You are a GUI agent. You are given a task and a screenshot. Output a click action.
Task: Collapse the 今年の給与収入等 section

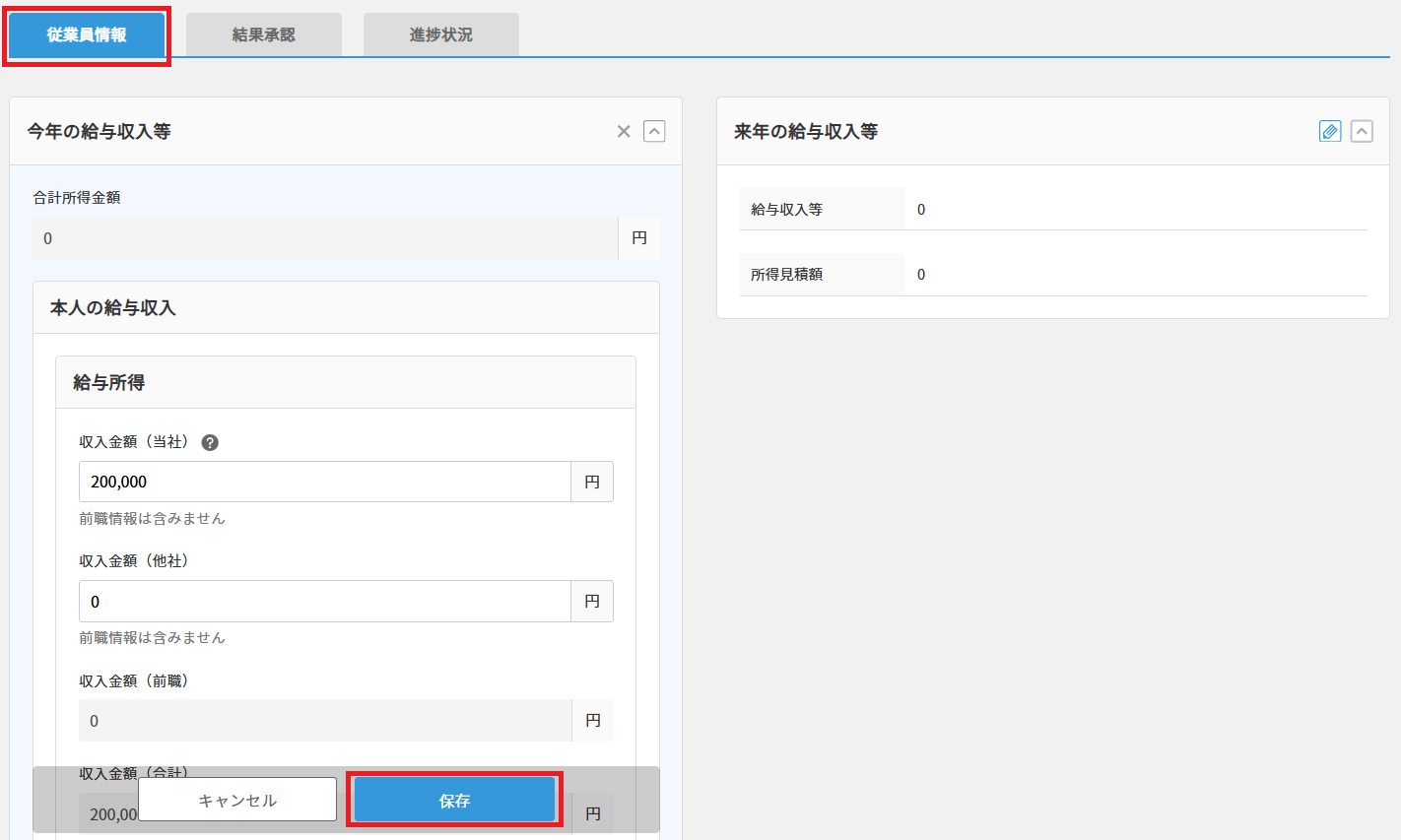point(654,132)
